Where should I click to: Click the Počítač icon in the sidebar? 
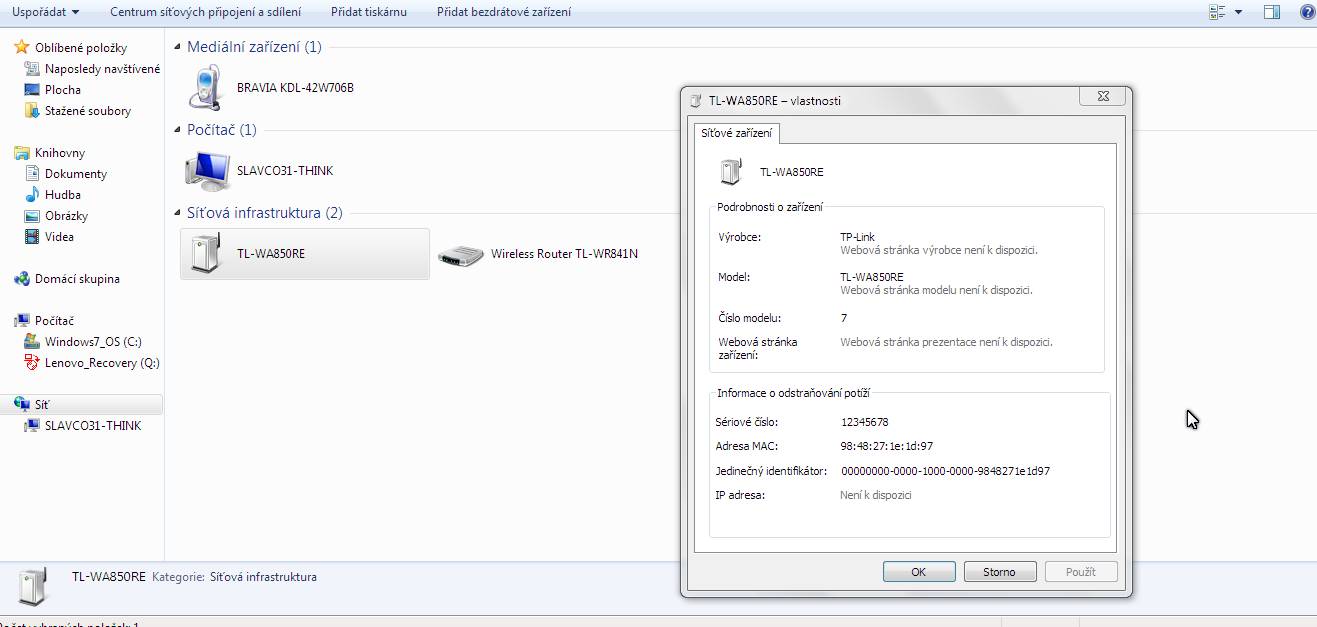click(22, 321)
